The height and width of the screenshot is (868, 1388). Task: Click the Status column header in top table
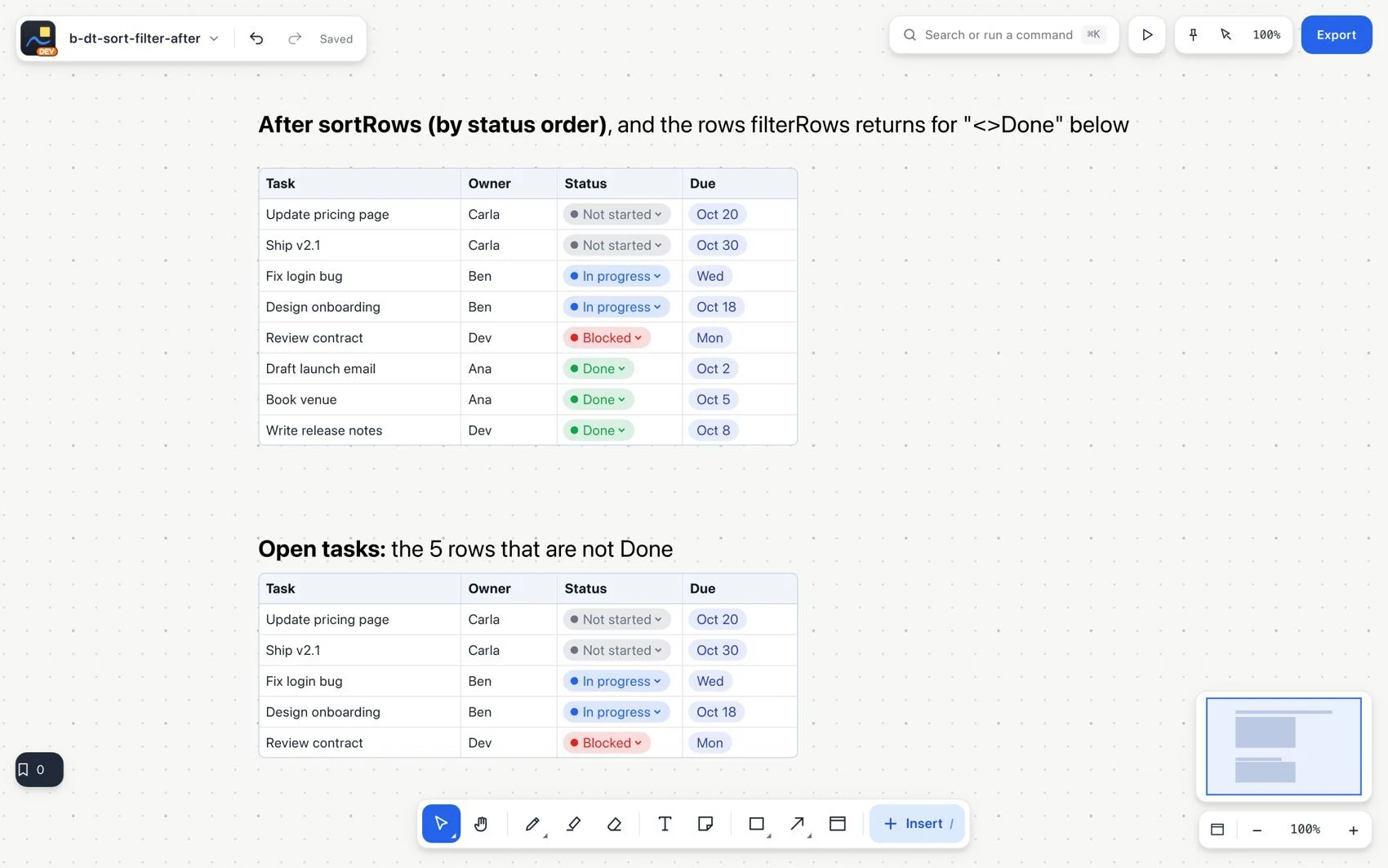pos(620,184)
